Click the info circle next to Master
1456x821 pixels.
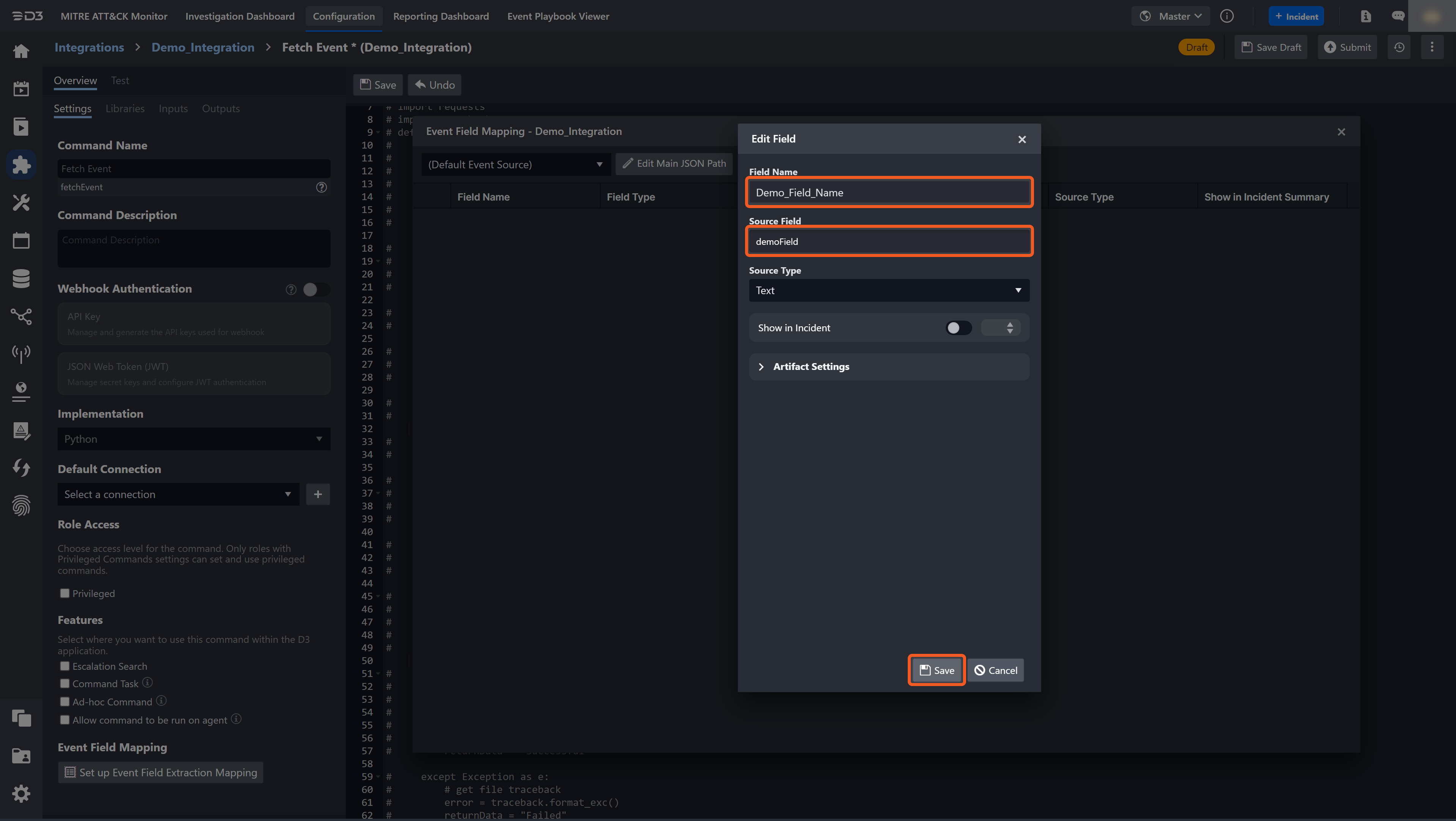click(1227, 16)
